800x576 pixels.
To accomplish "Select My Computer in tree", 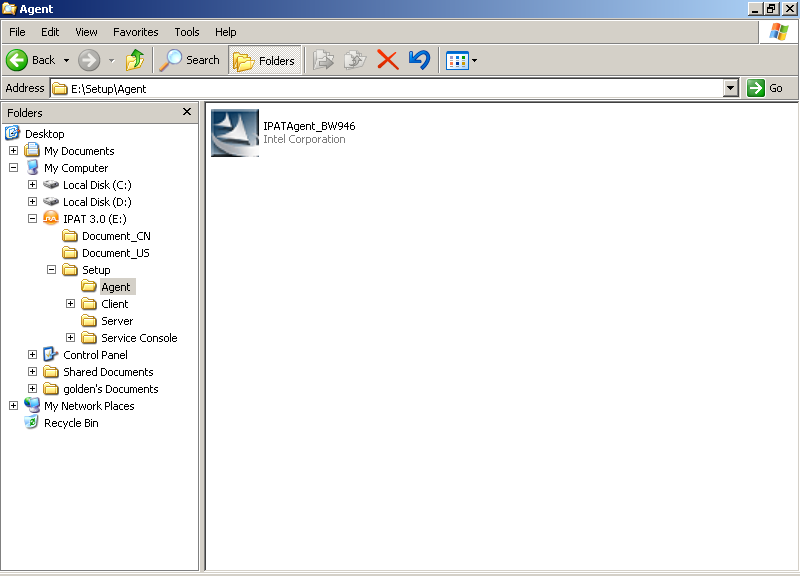I will 76,168.
